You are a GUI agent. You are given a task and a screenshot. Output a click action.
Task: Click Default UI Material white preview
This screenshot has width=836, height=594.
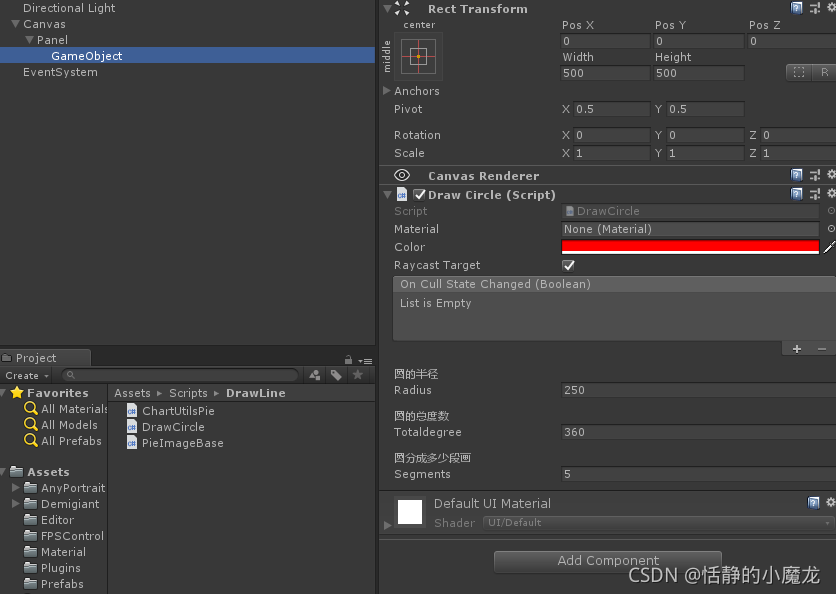(x=409, y=512)
